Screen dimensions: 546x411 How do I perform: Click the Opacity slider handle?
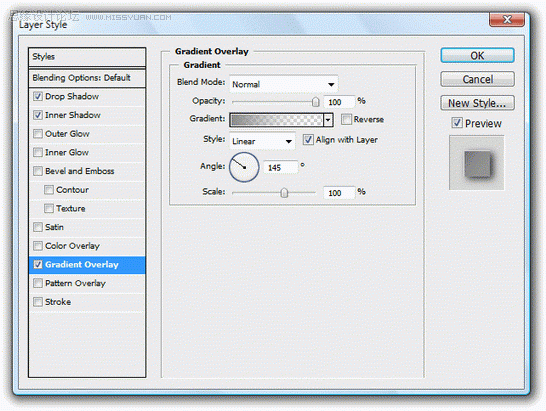point(315,102)
